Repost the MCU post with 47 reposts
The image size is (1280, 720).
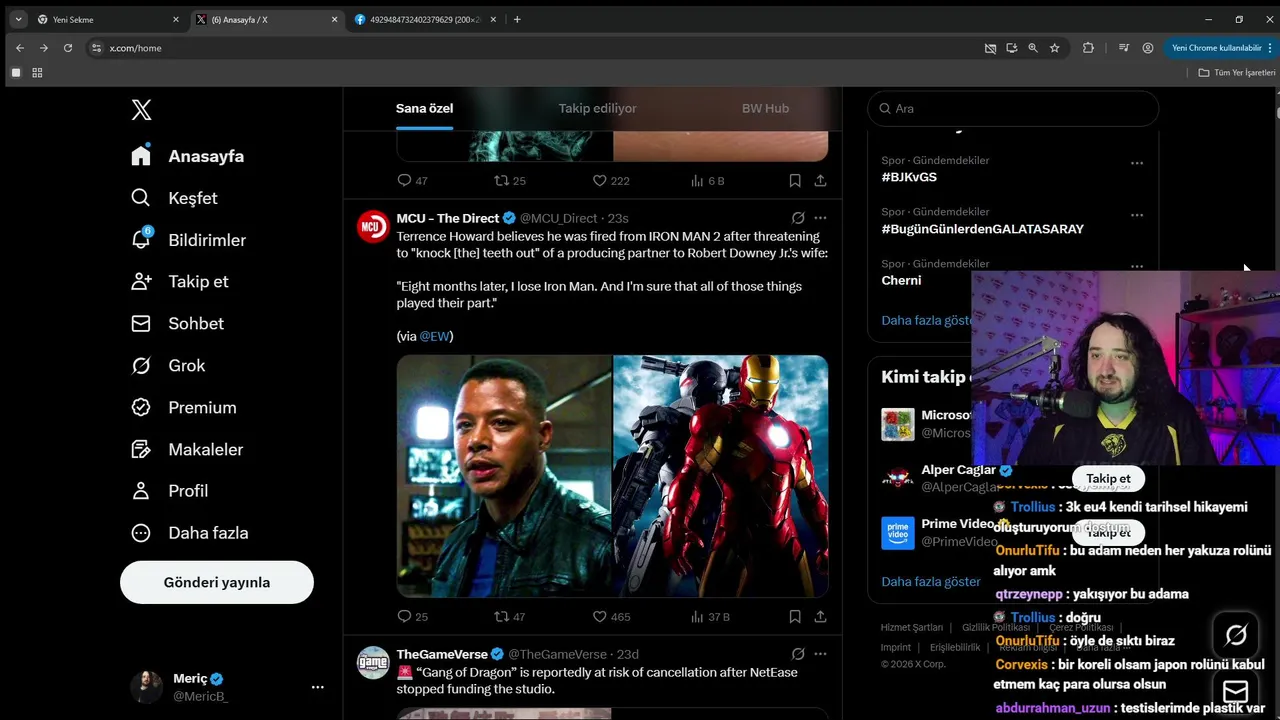click(x=510, y=617)
